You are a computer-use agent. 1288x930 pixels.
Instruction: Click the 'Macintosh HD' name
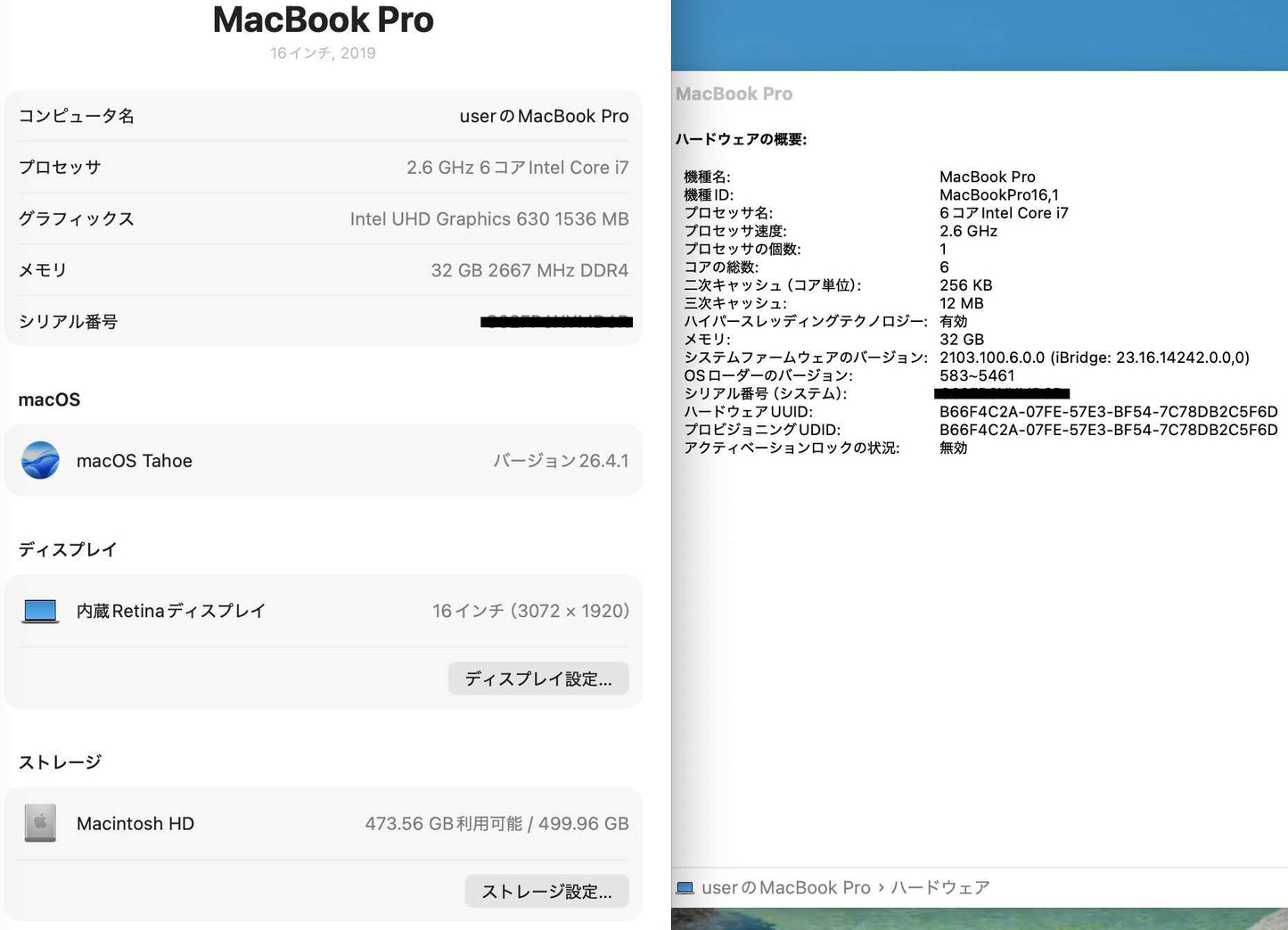click(135, 824)
